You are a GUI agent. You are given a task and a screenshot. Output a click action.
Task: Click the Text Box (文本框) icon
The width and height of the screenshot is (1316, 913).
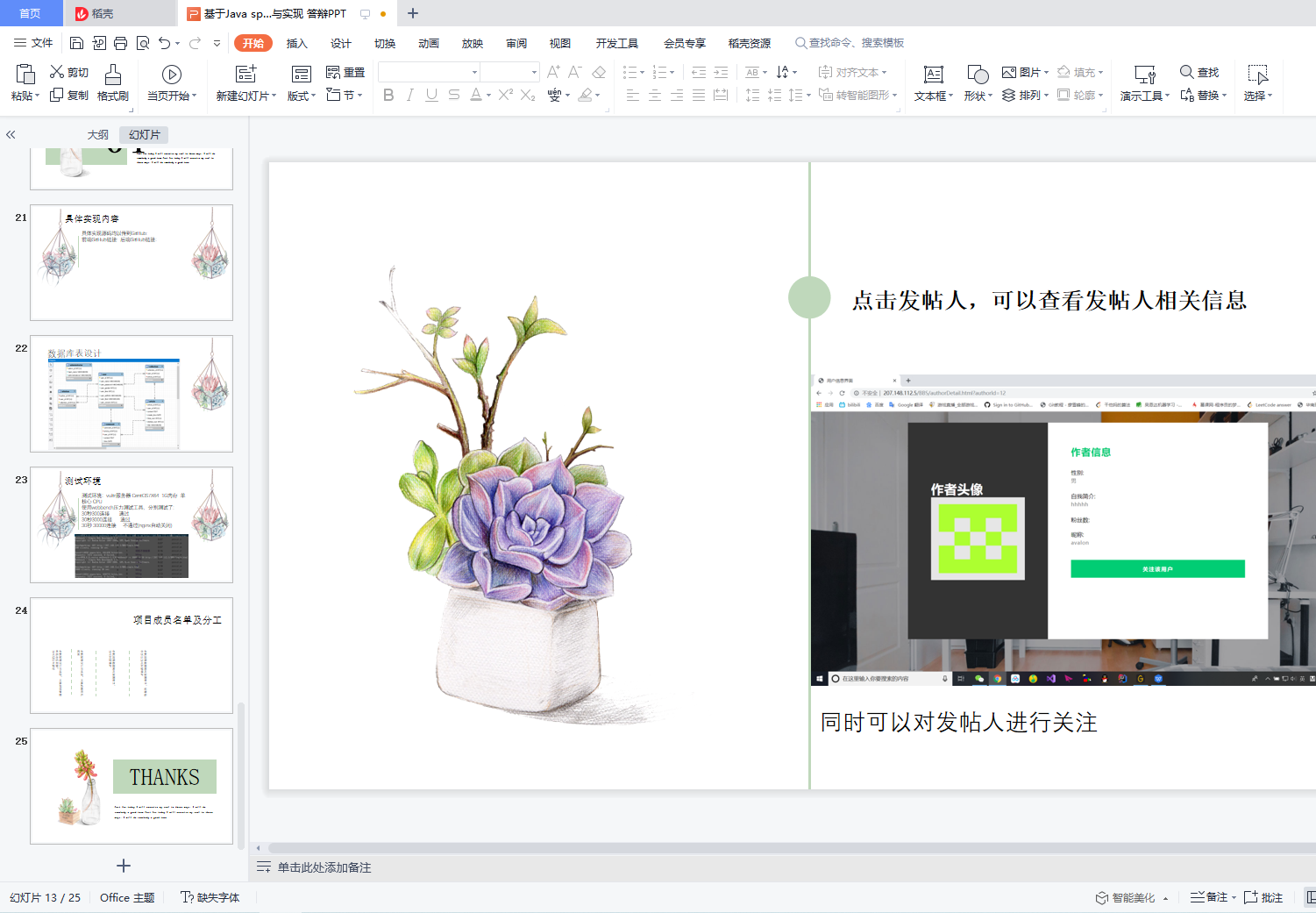[x=934, y=75]
